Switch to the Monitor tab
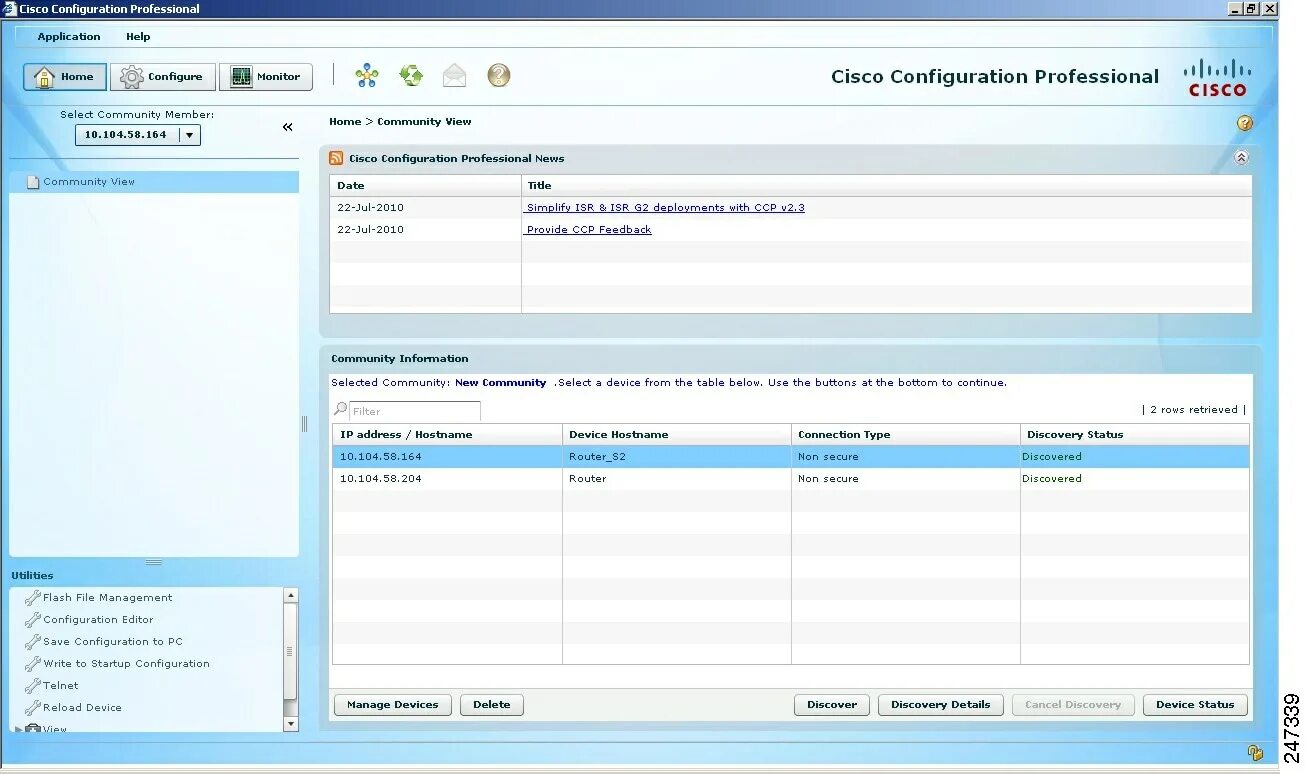The image size is (1306, 774). click(266, 77)
